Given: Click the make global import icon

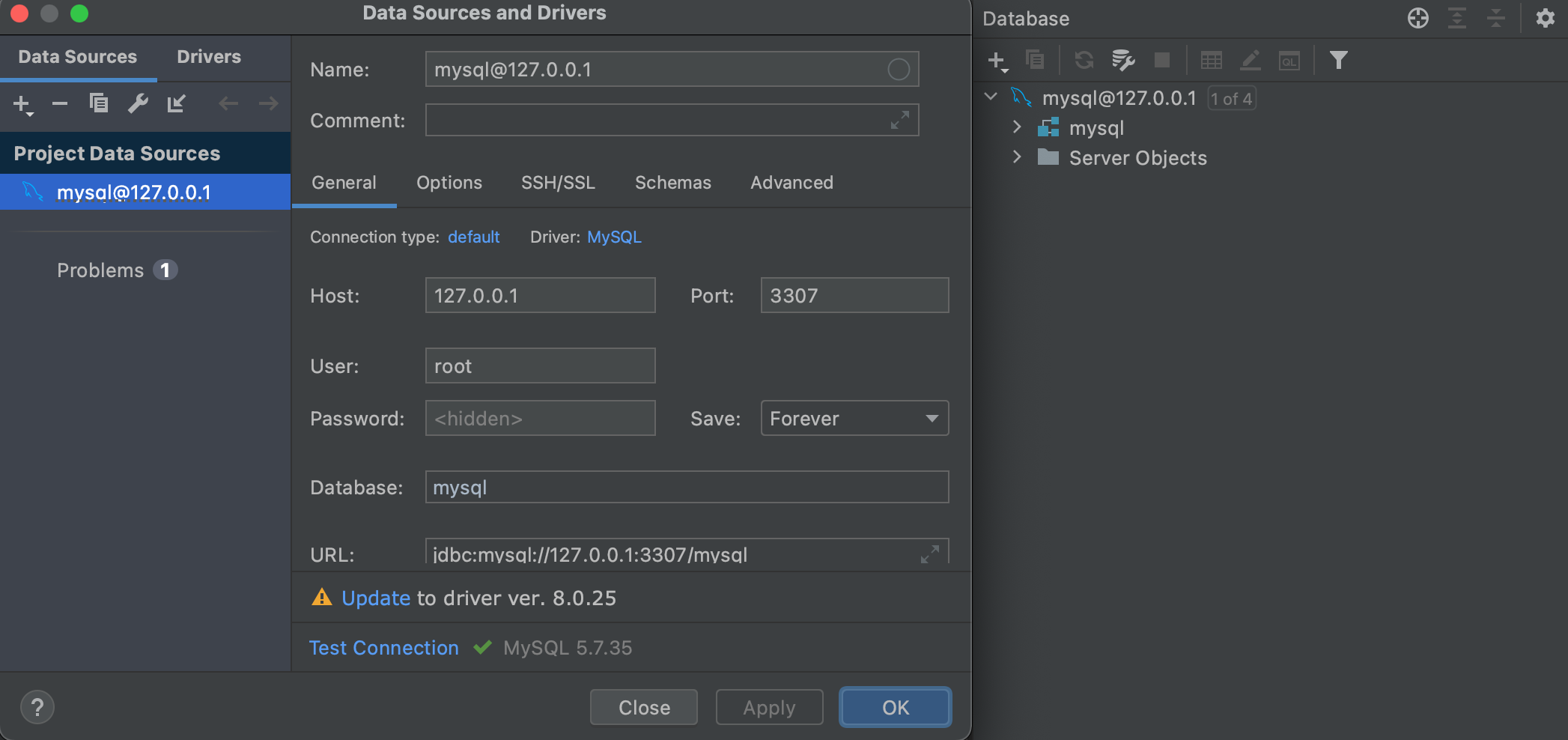Looking at the screenshot, I should pyautogui.click(x=177, y=103).
